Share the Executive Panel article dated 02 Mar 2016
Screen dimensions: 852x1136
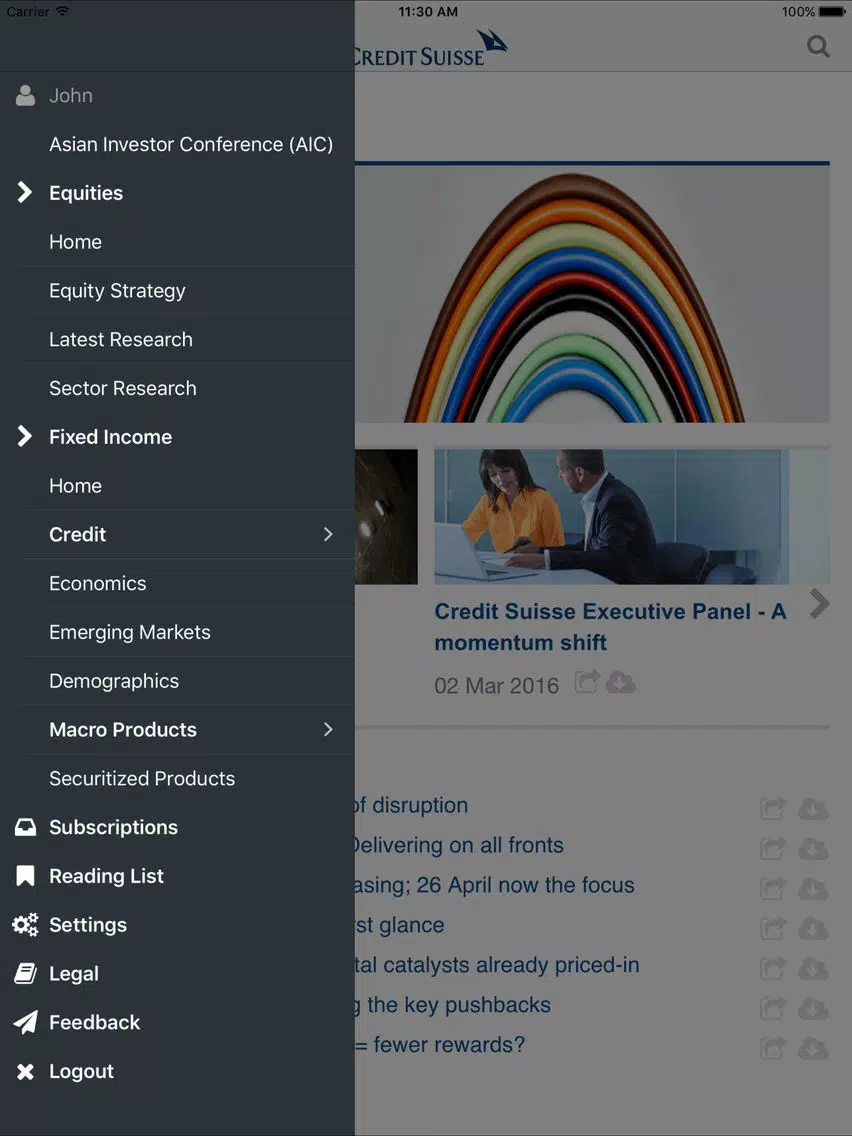588,682
